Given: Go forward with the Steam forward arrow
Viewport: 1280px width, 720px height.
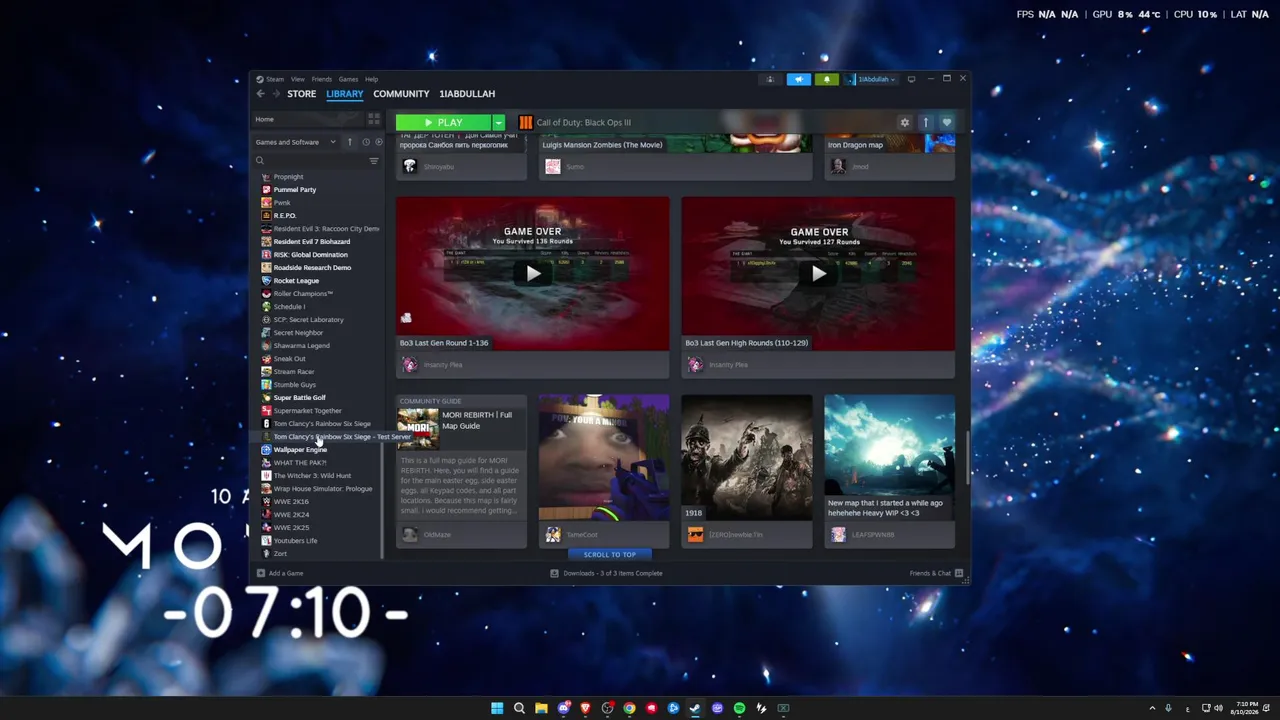Looking at the screenshot, I should coord(276,94).
